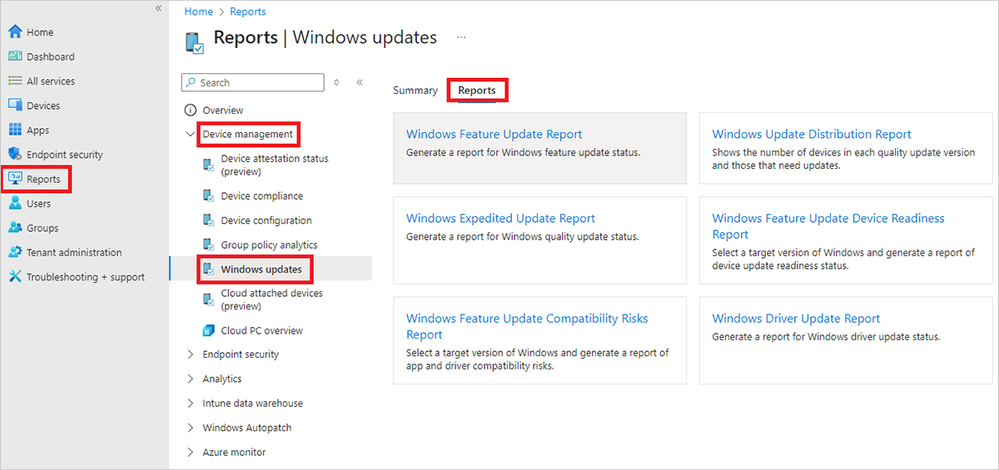Open All services from left navigation
This screenshot has width=999, height=470.
click(x=50, y=81)
